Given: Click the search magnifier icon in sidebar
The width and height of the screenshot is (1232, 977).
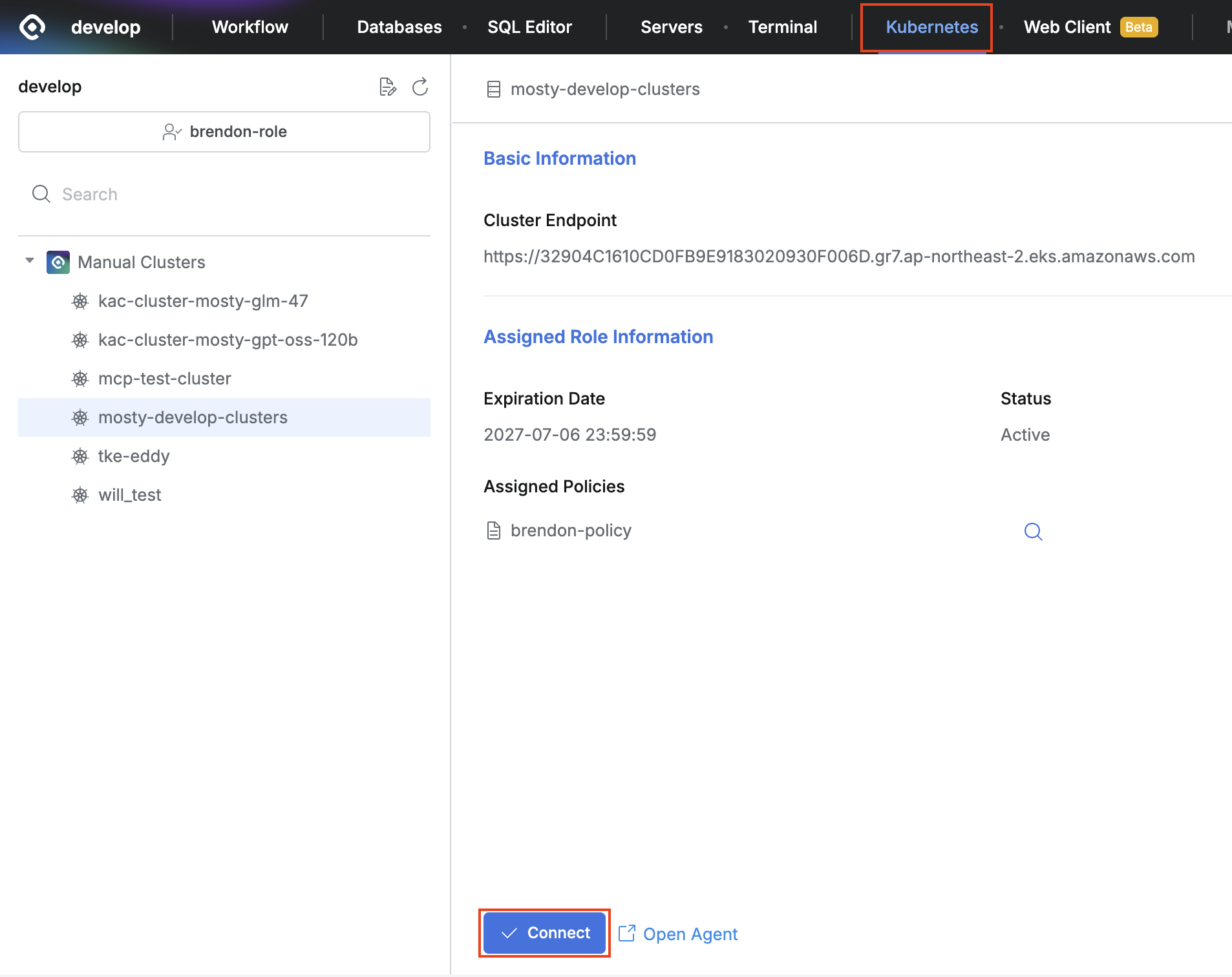Looking at the screenshot, I should 41,194.
